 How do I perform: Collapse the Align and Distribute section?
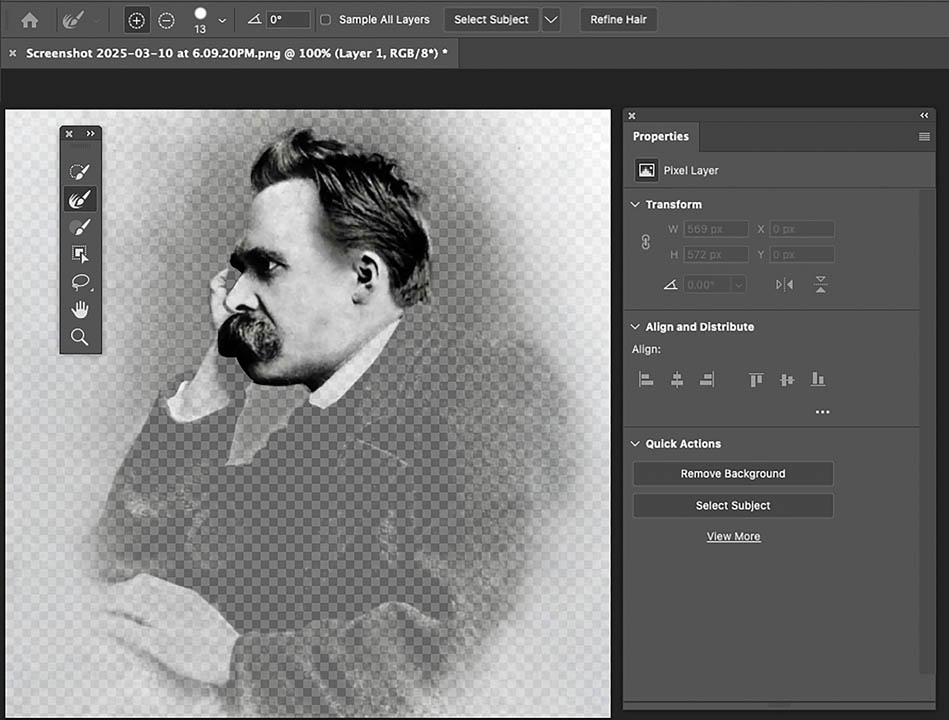point(635,327)
